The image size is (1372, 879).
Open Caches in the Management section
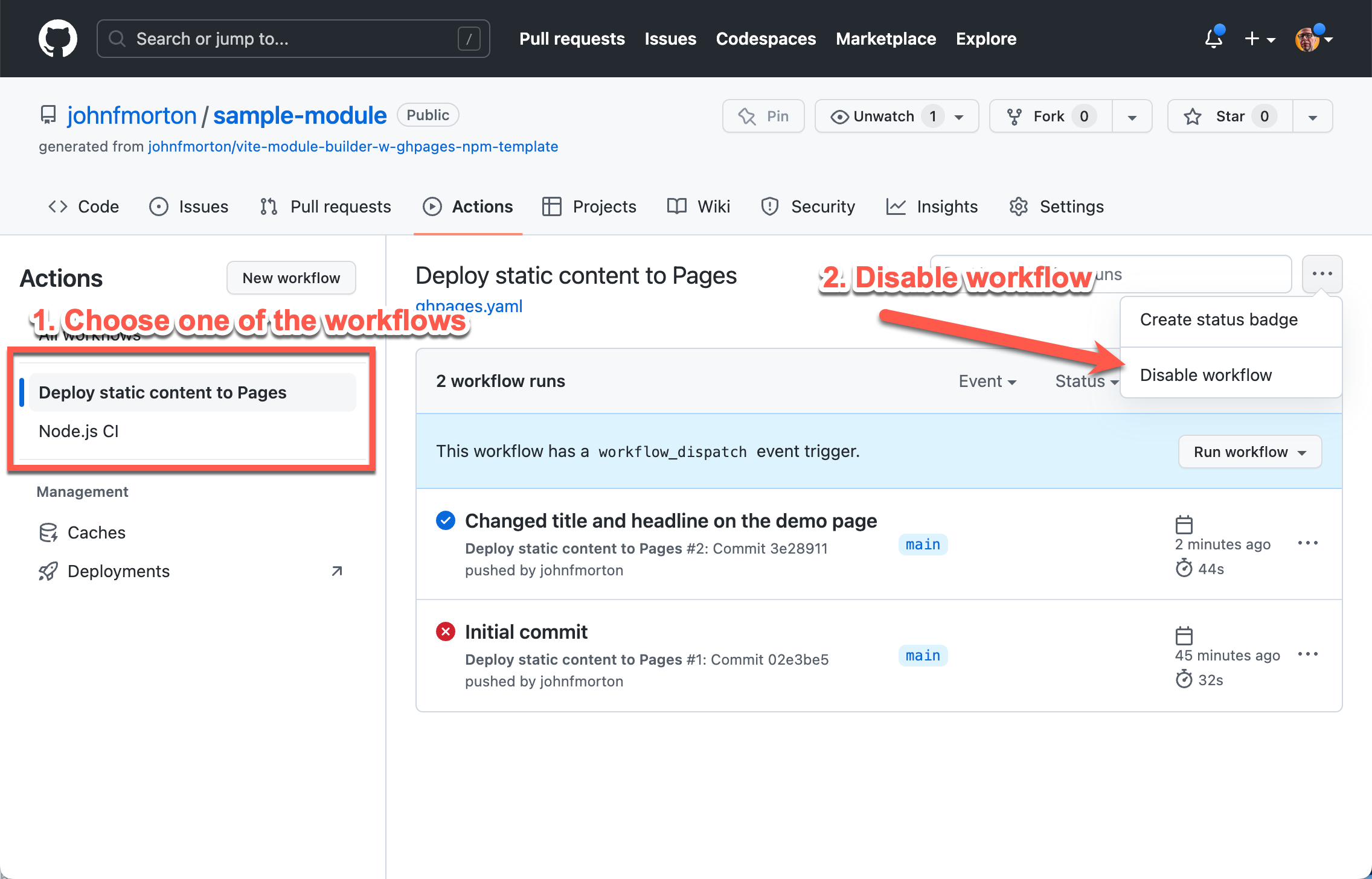96,532
